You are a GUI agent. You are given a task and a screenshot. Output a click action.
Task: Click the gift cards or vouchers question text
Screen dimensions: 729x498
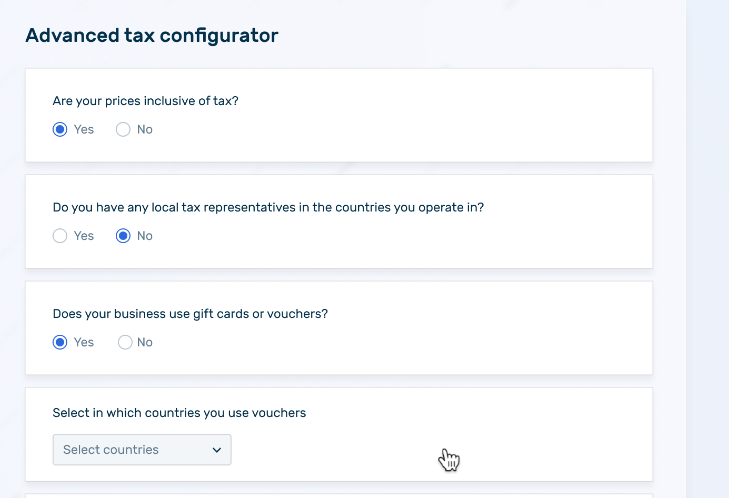pos(190,314)
